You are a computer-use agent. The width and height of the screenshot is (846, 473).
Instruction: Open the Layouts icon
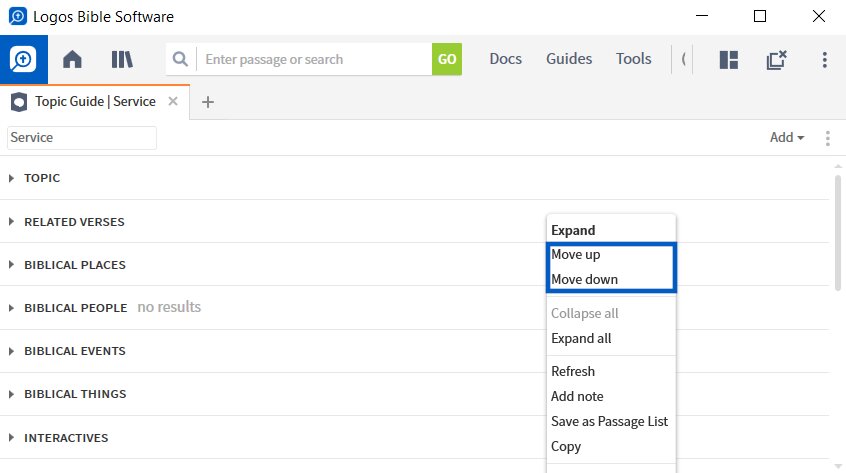click(x=729, y=59)
